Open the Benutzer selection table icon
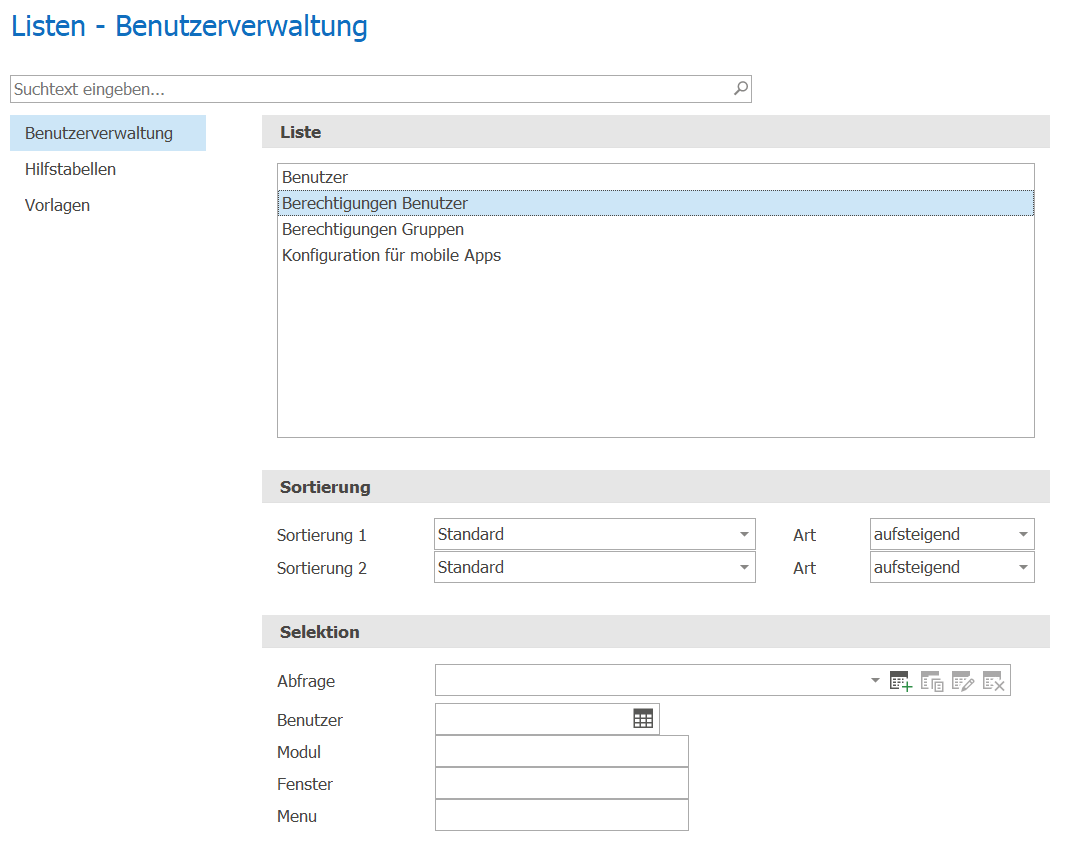The image size is (1067, 854). 643,719
